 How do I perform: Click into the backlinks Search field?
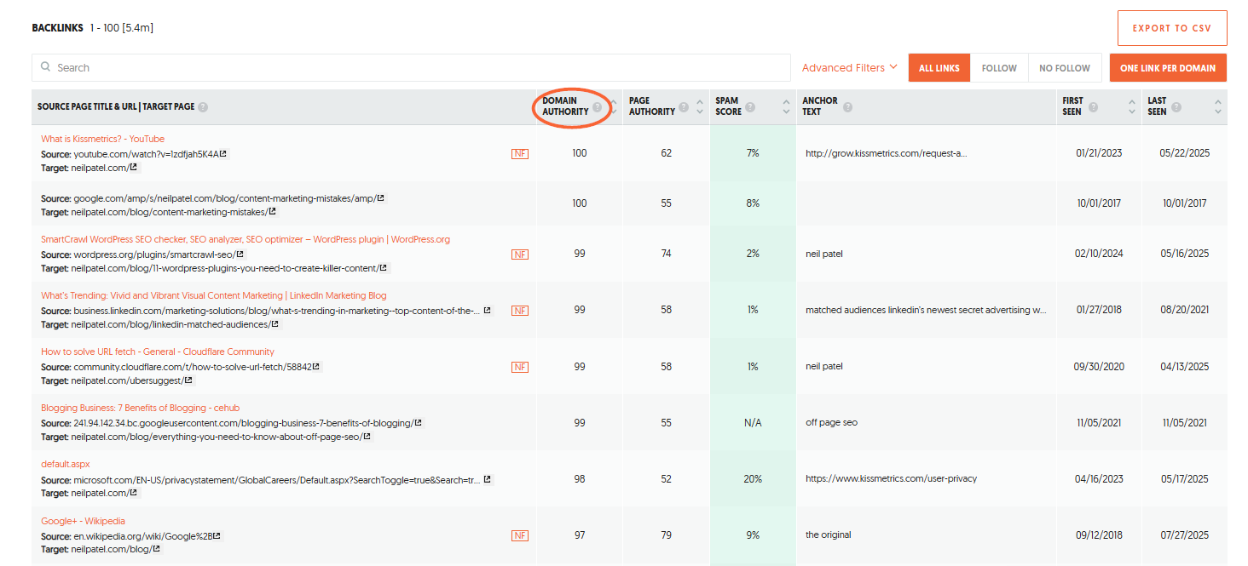pyautogui.click(x=411, y=68)
